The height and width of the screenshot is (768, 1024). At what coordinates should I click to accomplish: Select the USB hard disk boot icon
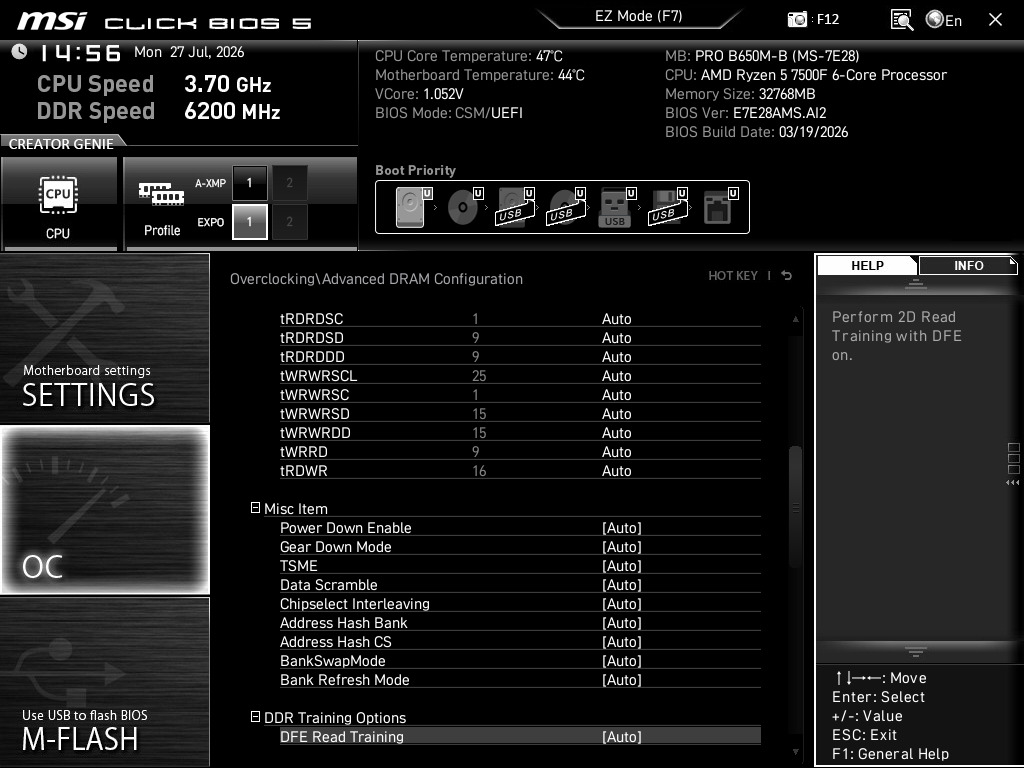pos(516,207)
